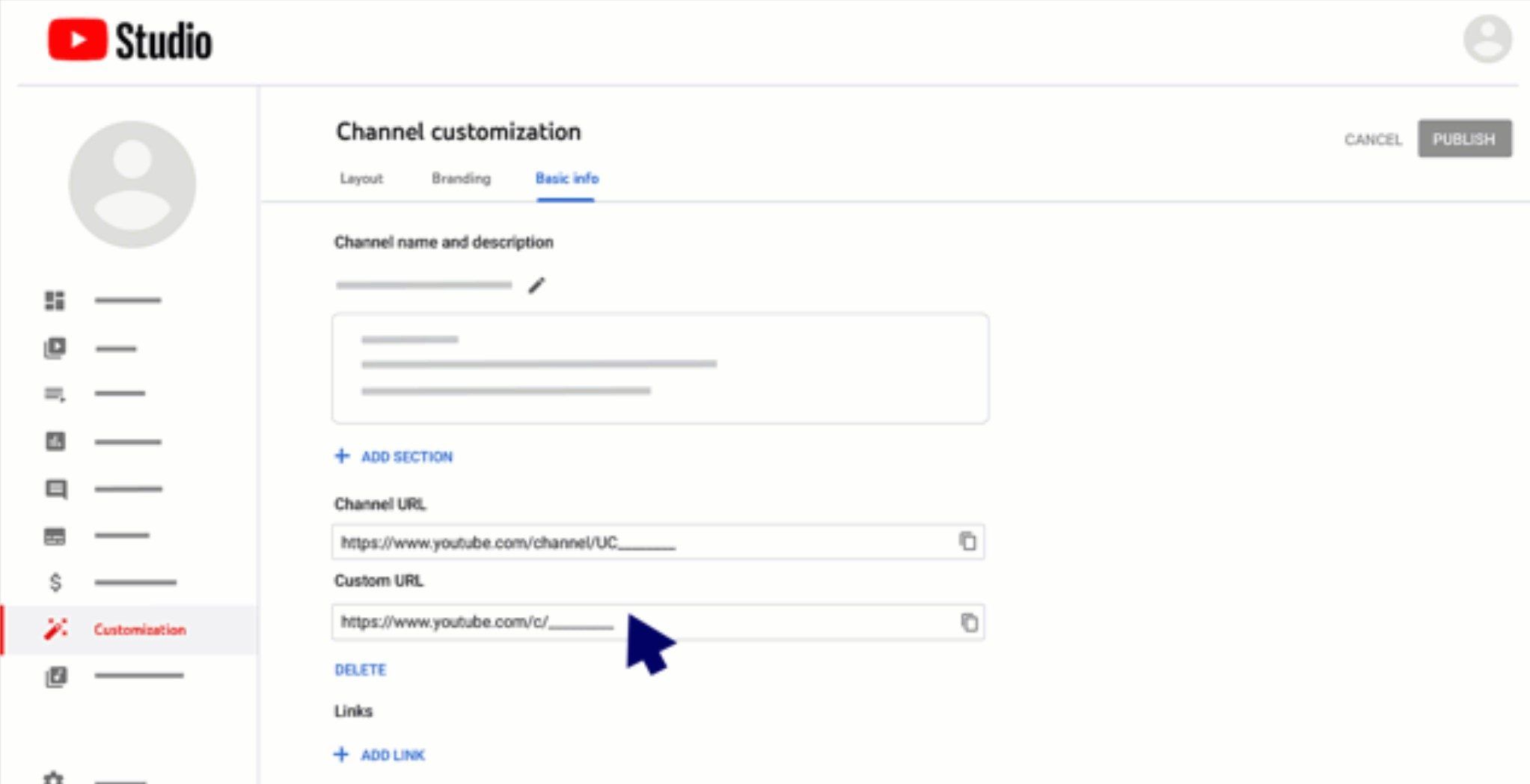Open the Audio library icon

55,676
